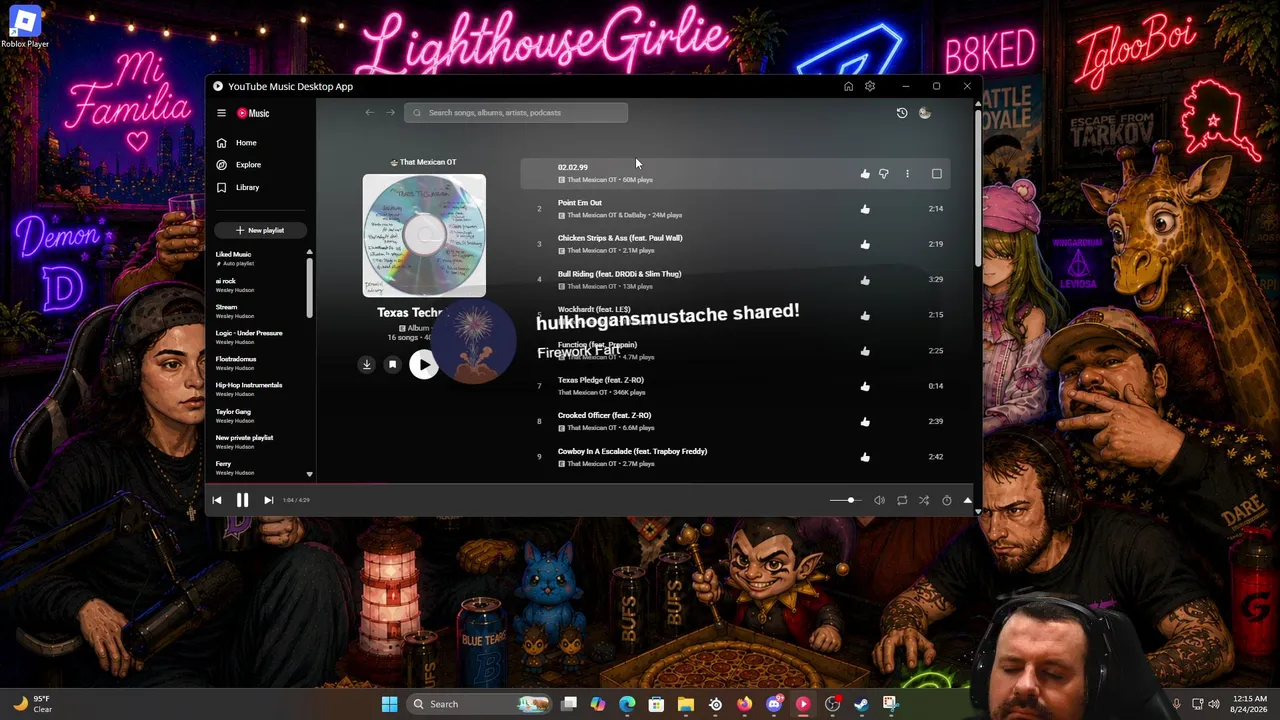This screenshot has height=720, width=1280.
Task: Click That Mexican OT artist link above album art
Action: tap(424, 162)
